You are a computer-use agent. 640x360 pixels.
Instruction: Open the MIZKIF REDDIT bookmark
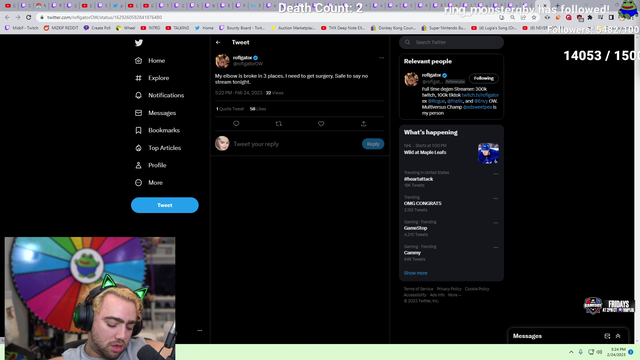pos(61,28)
